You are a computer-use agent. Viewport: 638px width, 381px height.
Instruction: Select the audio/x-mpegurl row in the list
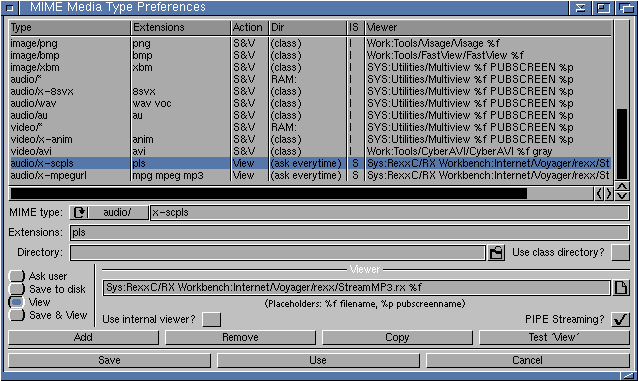[310, 175]
